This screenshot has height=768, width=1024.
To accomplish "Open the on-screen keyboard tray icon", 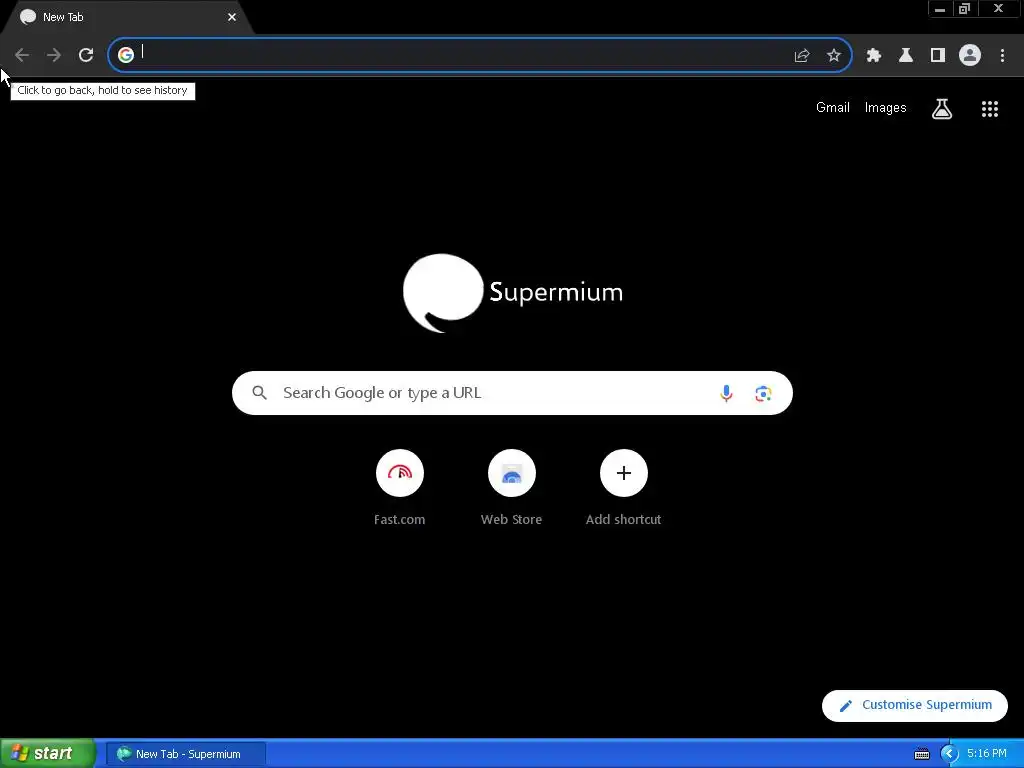I will click(921, 754).
